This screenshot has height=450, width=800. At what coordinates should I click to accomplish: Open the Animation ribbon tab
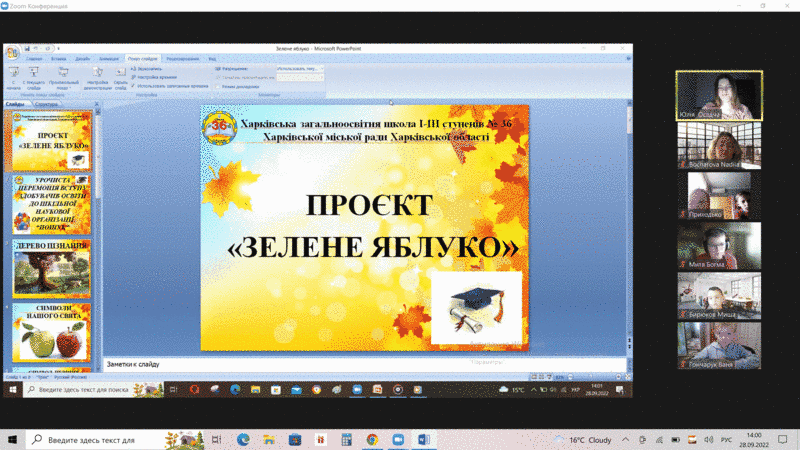[109, 59]
